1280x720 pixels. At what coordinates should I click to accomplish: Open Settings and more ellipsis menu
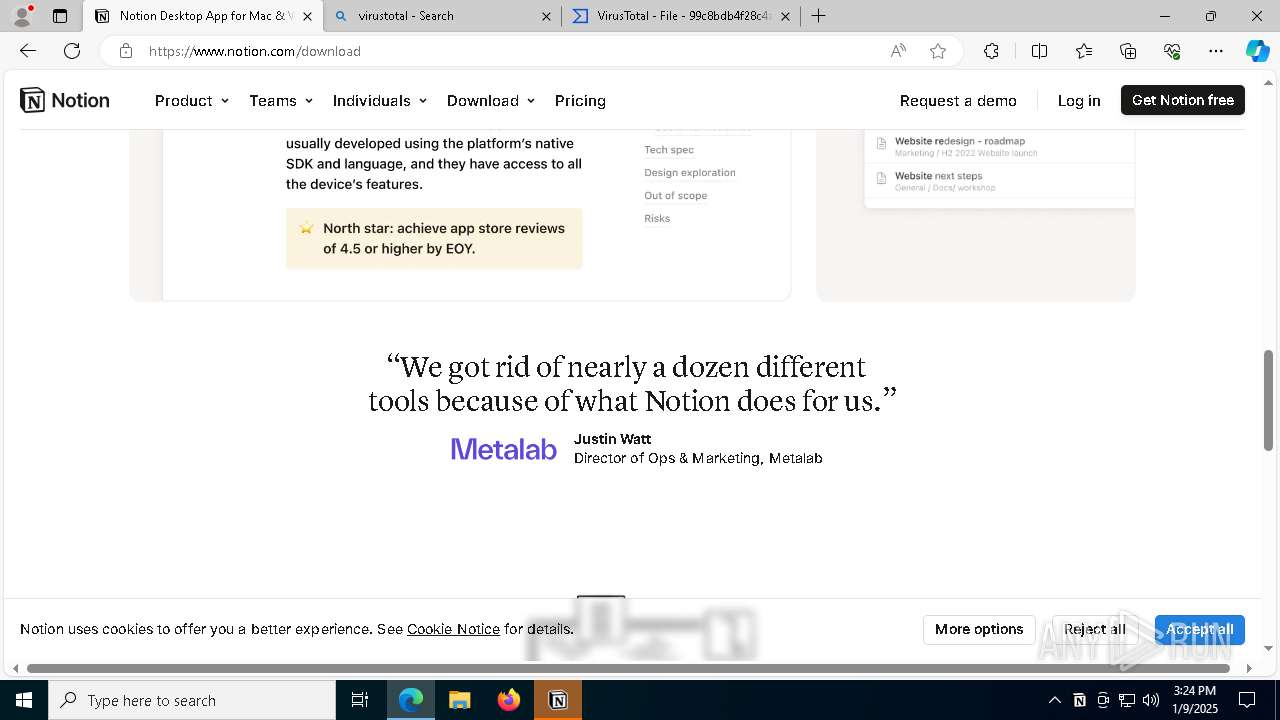click(x=1216, y=51)
